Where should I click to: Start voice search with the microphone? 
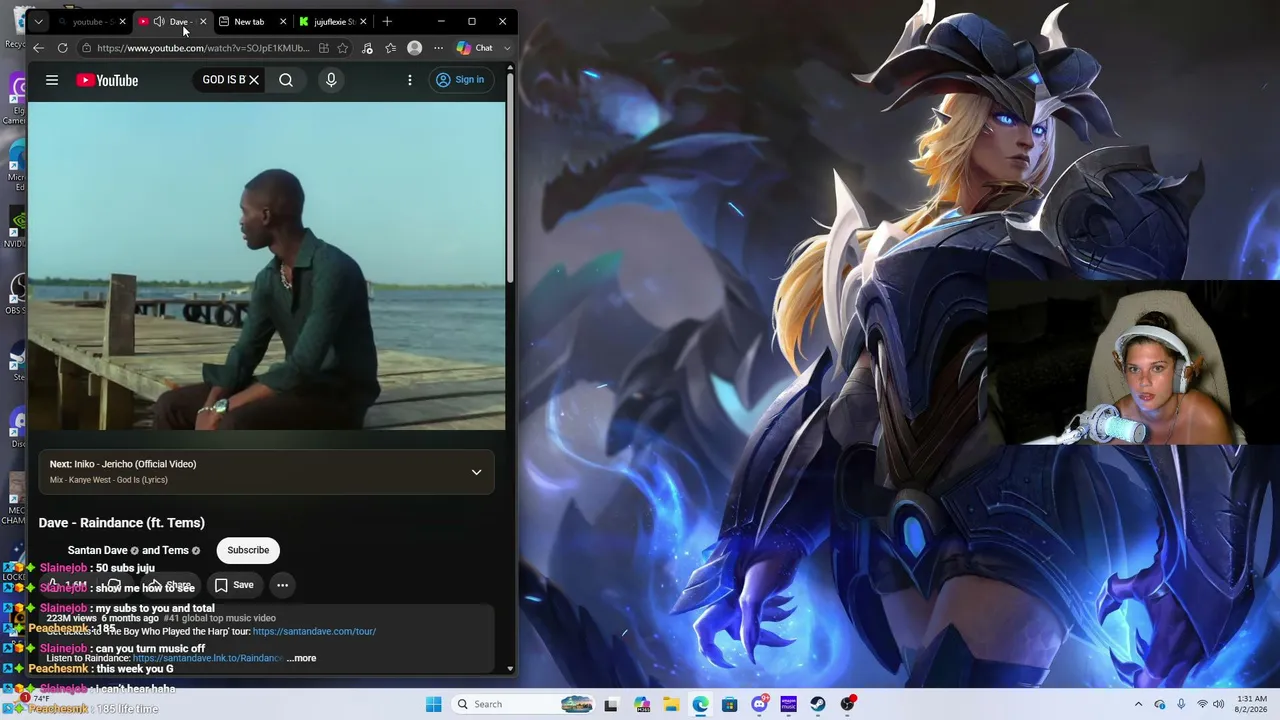point(331,80)
